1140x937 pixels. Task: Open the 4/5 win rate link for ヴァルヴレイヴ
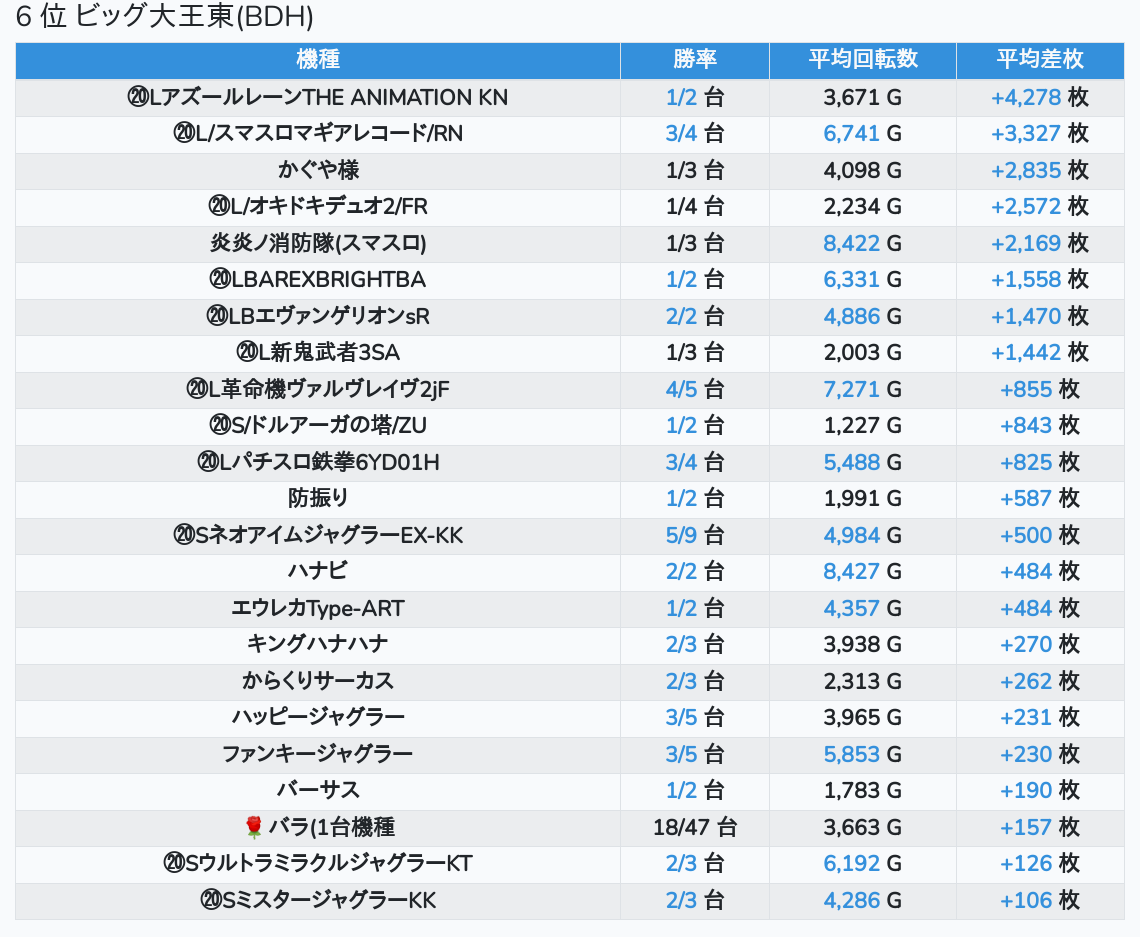(x=681, y=389)
